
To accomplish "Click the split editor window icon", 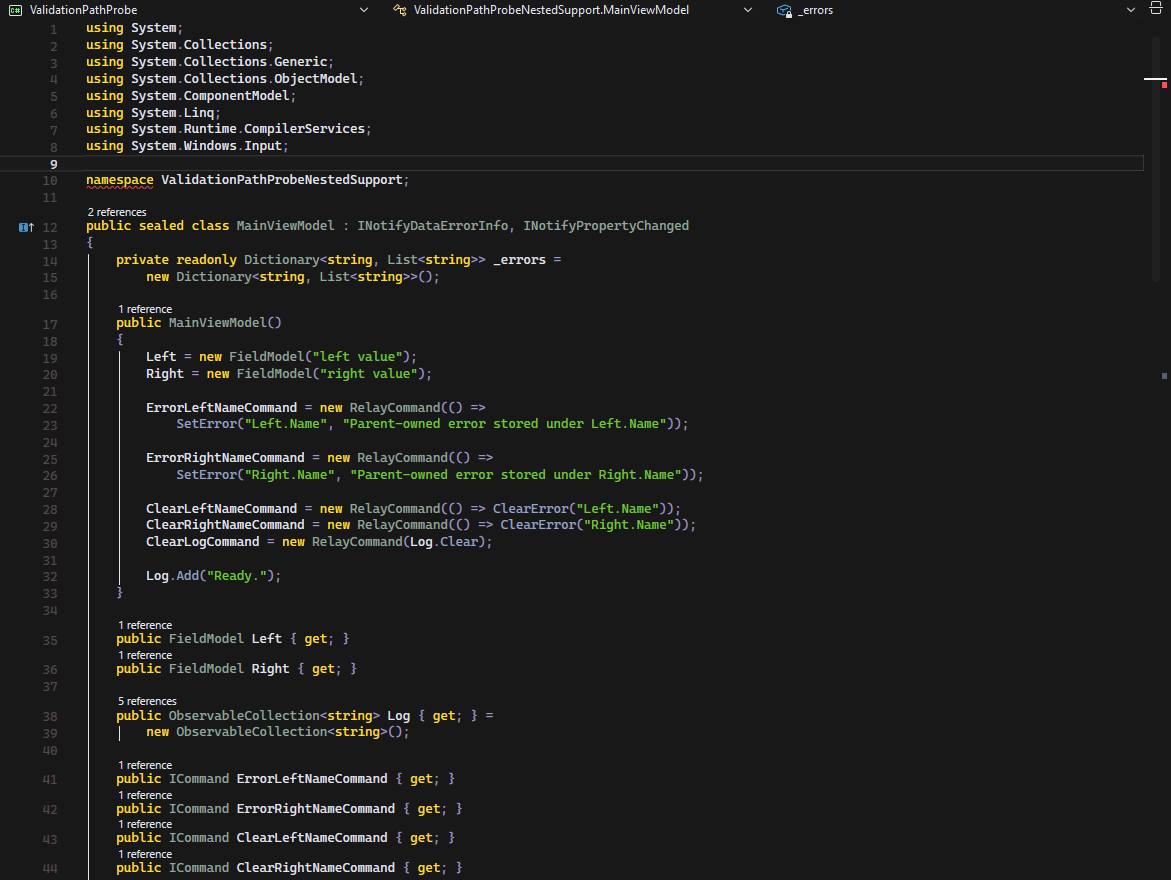I will 1155,9.
